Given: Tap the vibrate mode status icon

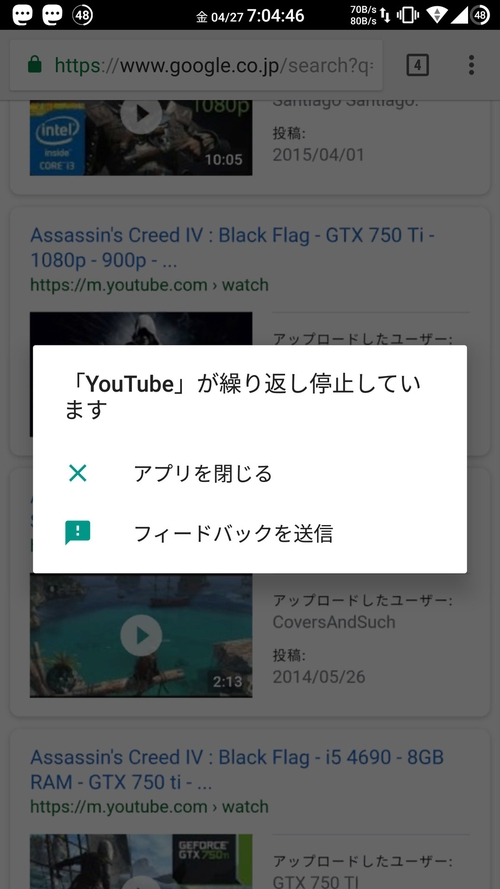Looking at the screenshot, I should point(407,15).
